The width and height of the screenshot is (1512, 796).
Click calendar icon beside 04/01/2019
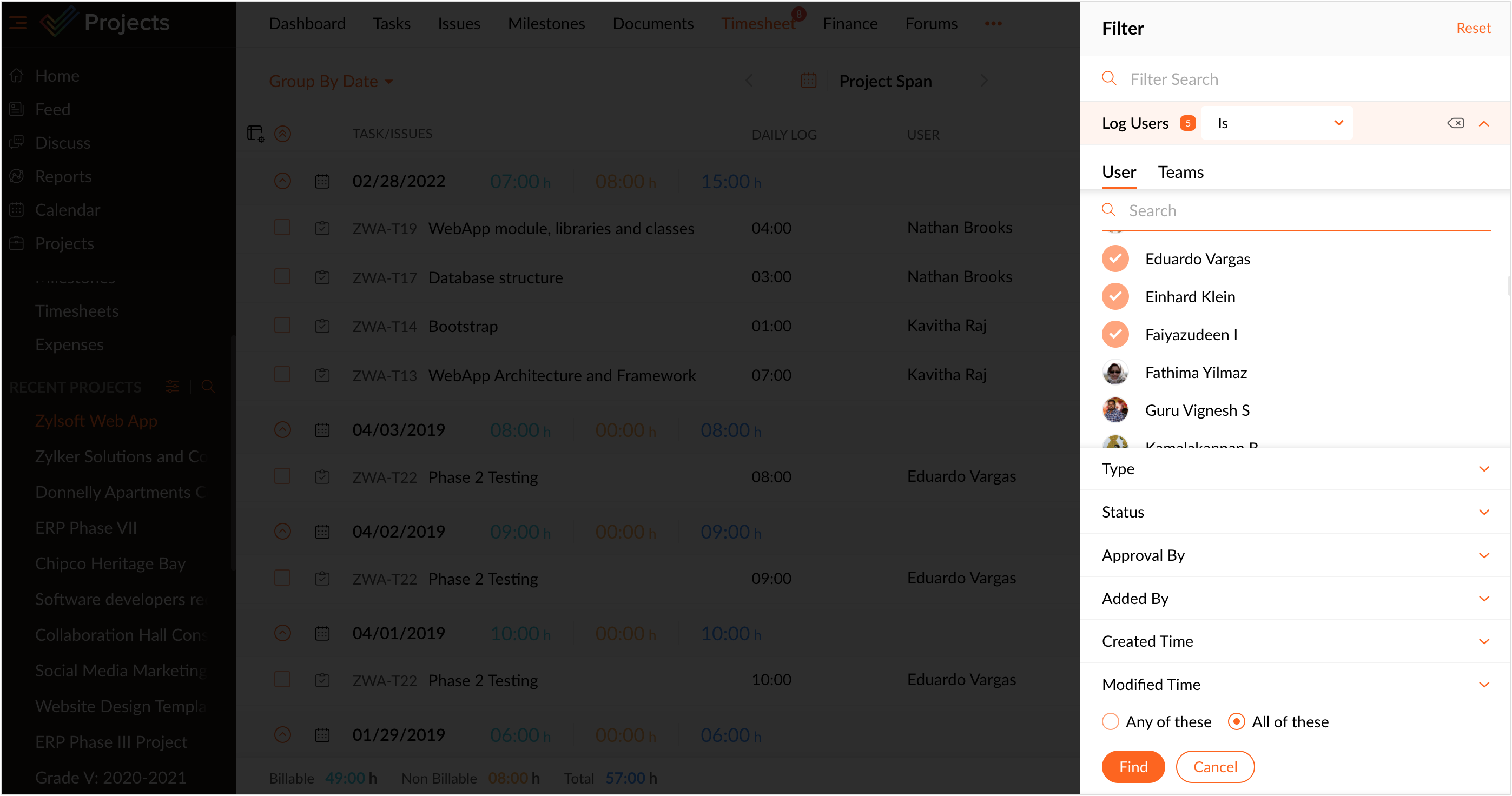322,634
